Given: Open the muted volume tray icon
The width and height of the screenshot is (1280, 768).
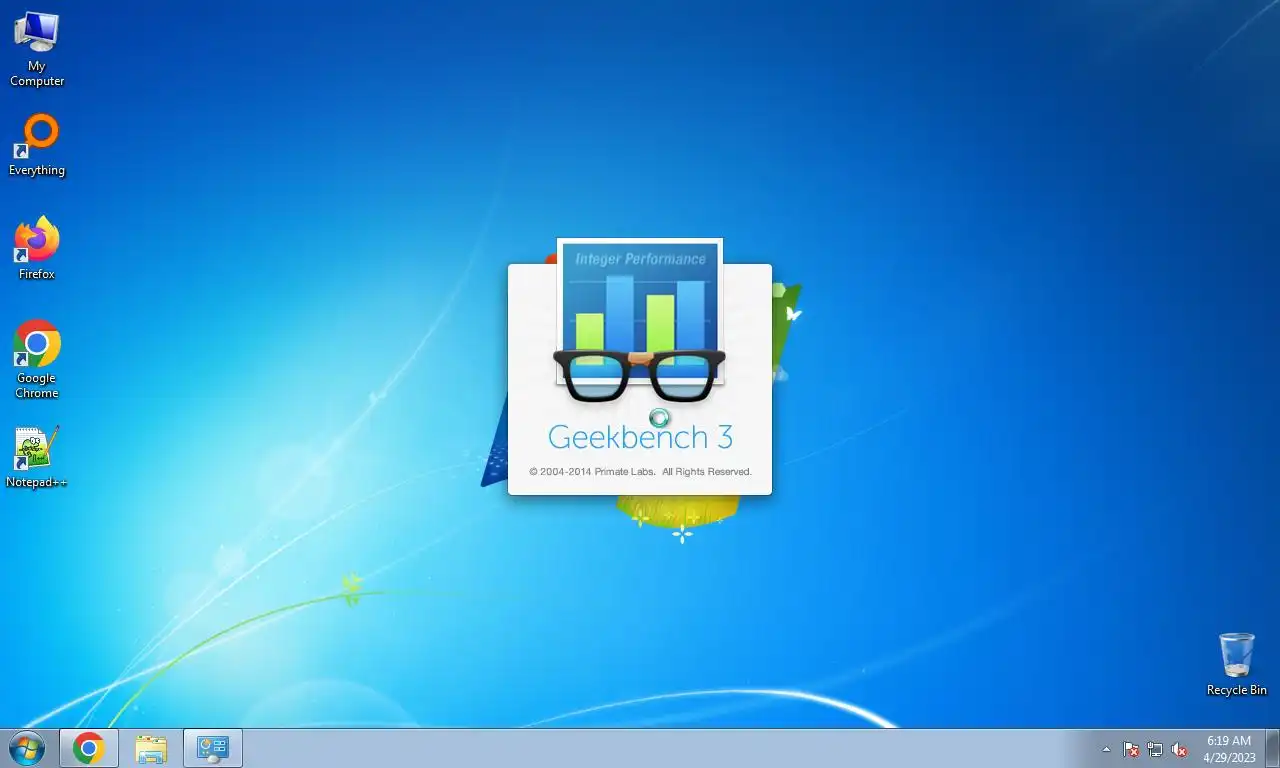Looking at the screenshot, I should pyautogui.click(x=1179, y=749).
